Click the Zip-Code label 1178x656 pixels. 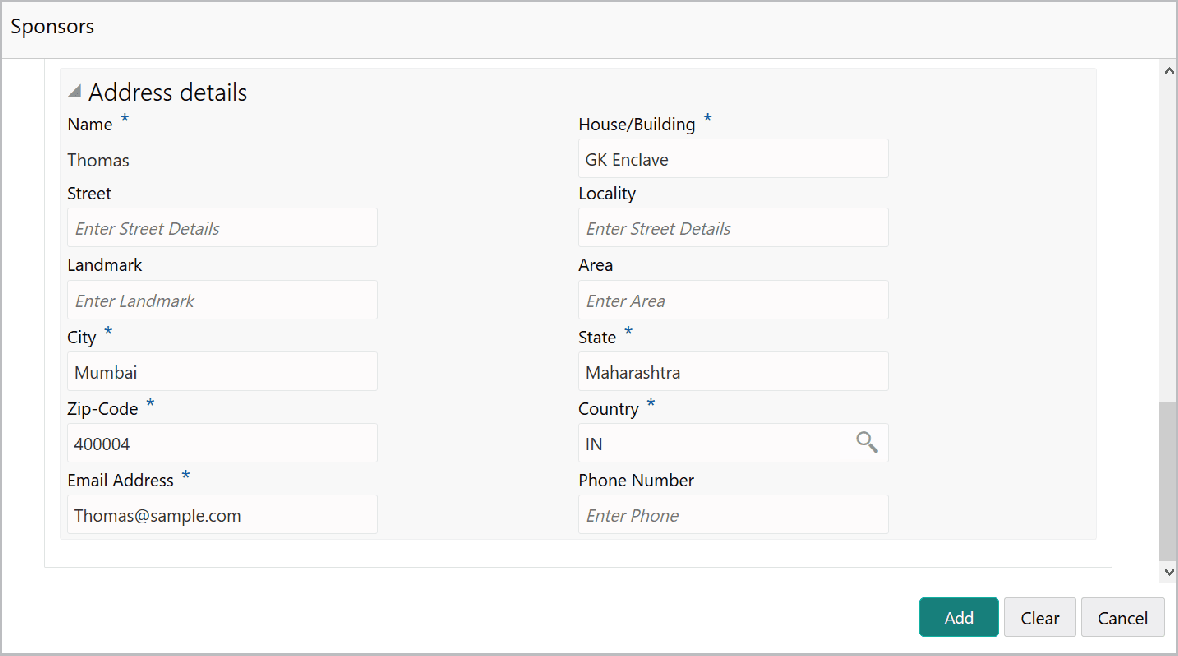pos(103,409)
